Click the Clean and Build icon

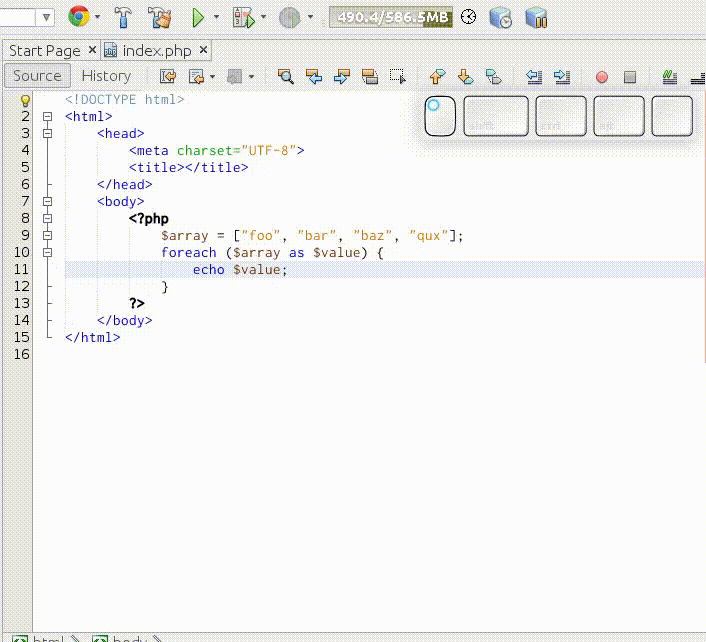(x=159, y=17)
